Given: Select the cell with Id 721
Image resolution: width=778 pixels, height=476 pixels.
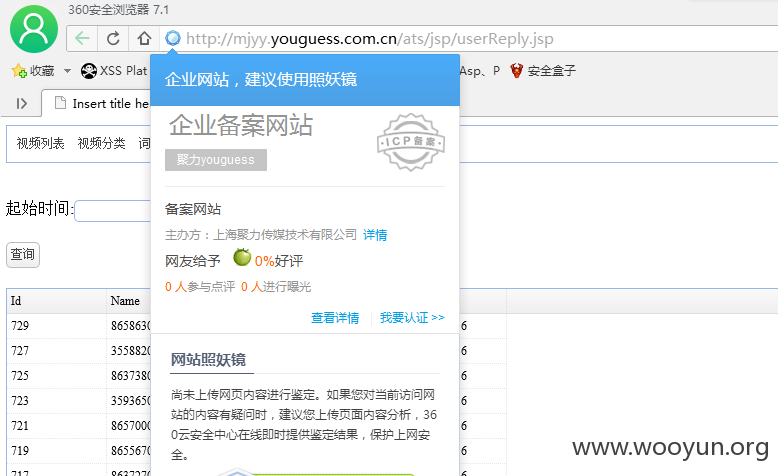Looking at the screenshot, I should coord(57,426).
